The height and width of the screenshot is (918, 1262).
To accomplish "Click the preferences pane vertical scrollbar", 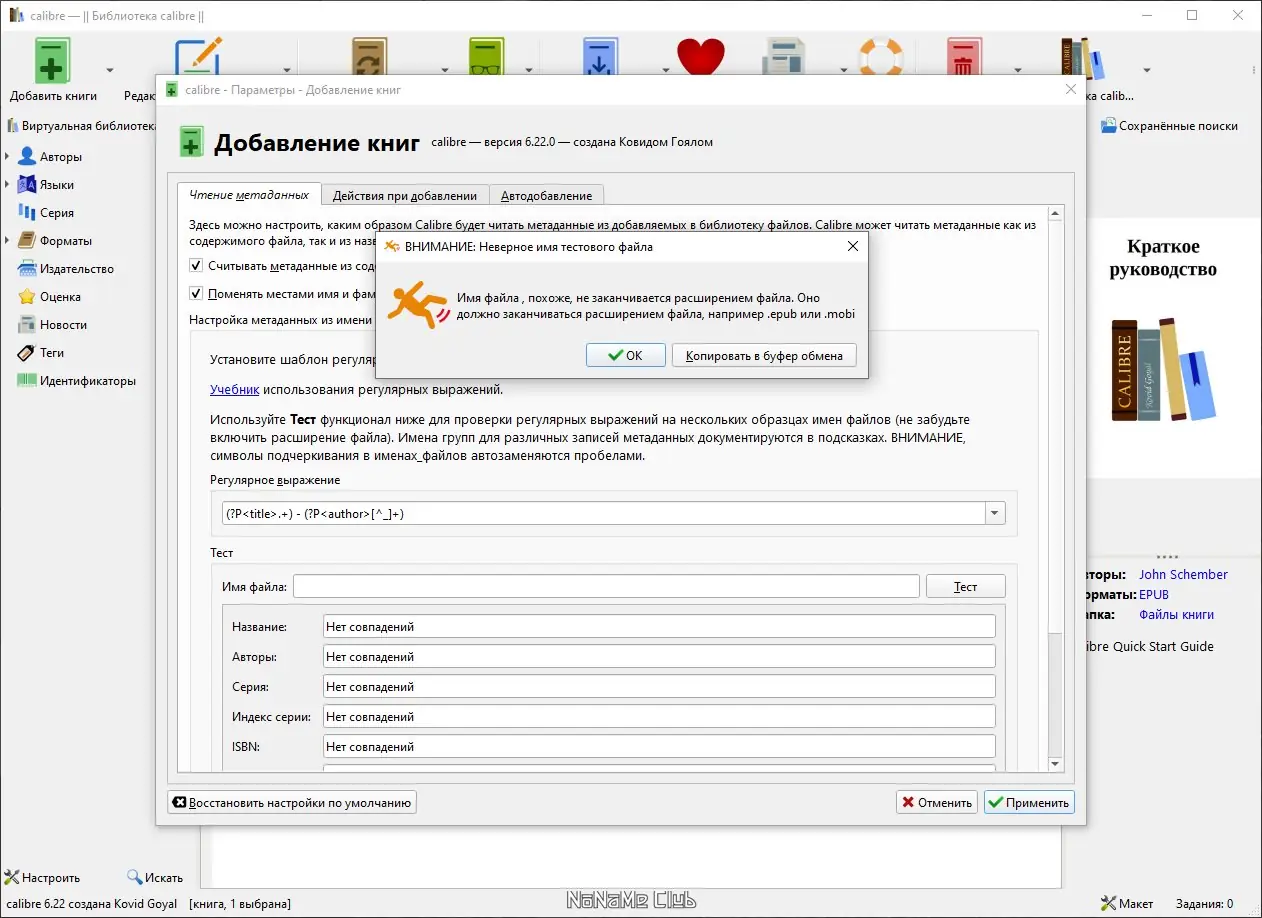I will click(1054, 489).
